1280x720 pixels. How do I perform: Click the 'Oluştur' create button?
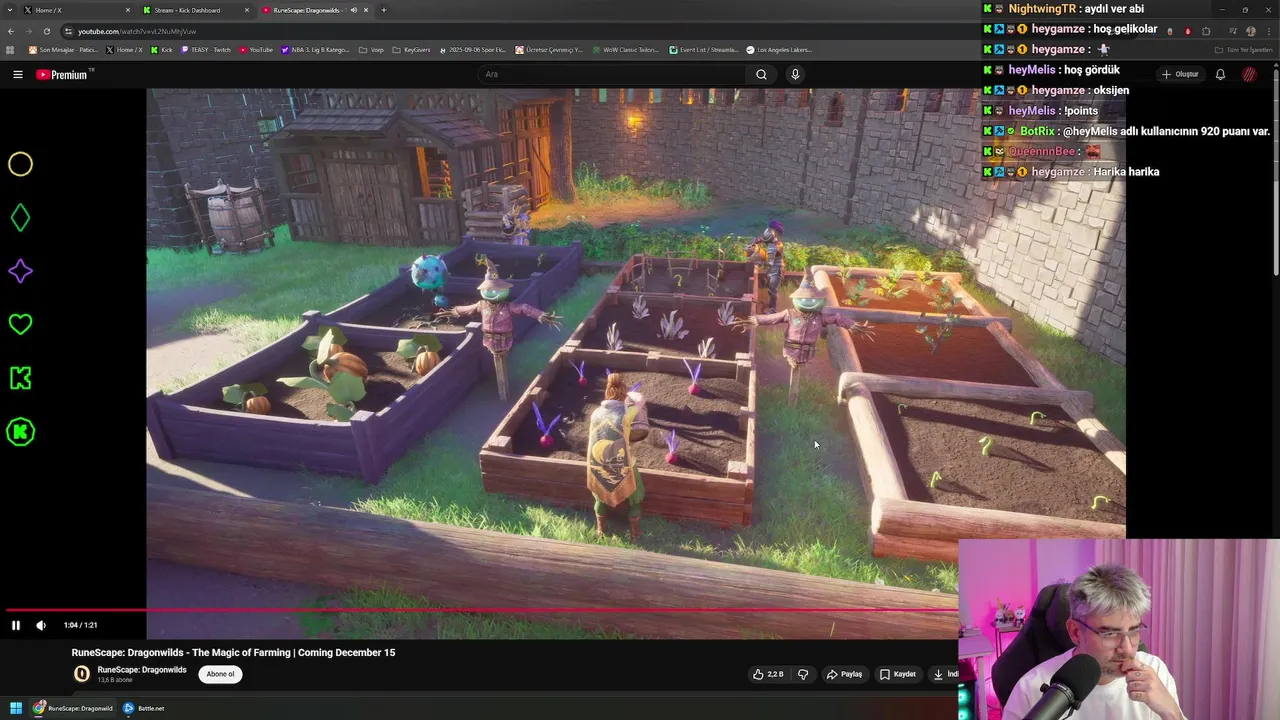(1180, 74)
